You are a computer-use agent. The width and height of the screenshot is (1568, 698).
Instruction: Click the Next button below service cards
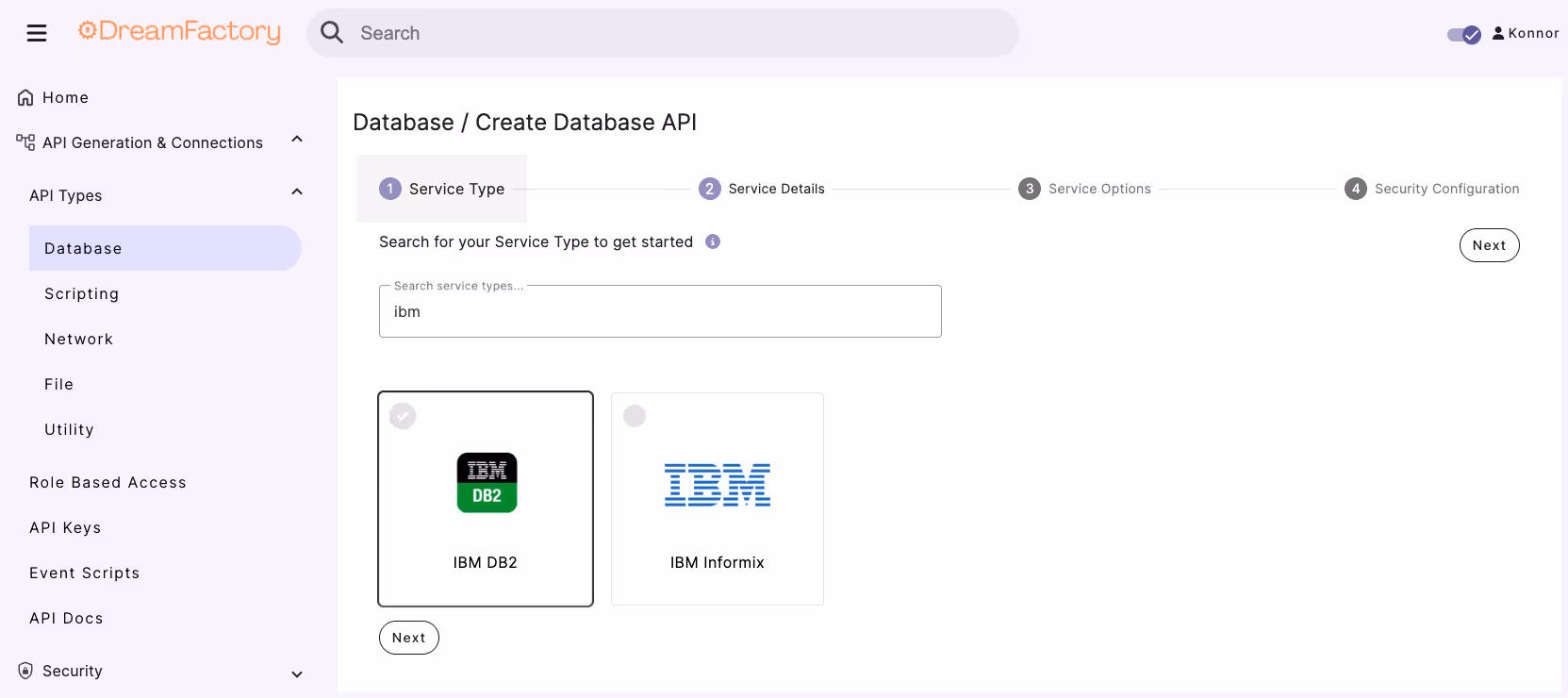point(409,638)
